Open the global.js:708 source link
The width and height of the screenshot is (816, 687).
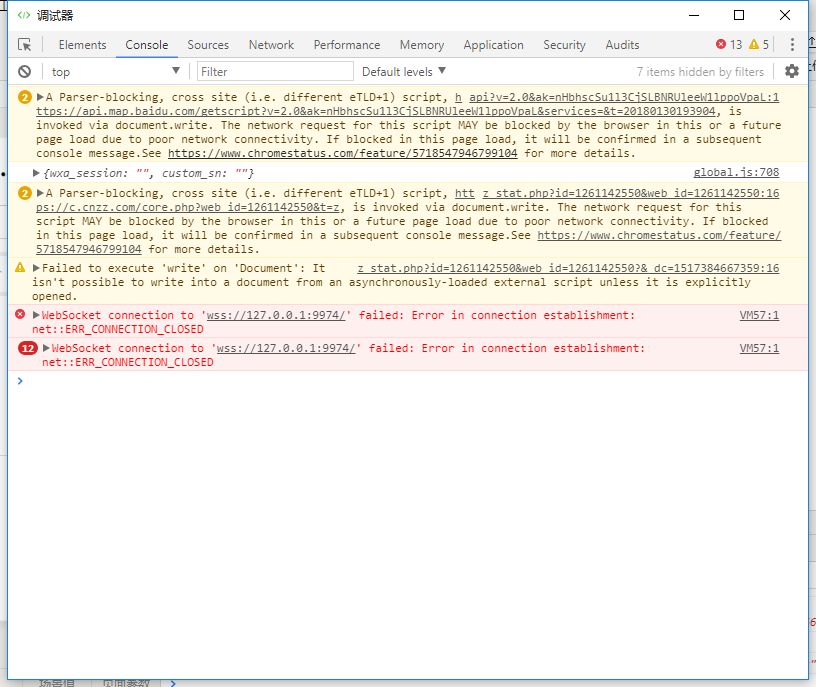(736, 172)
